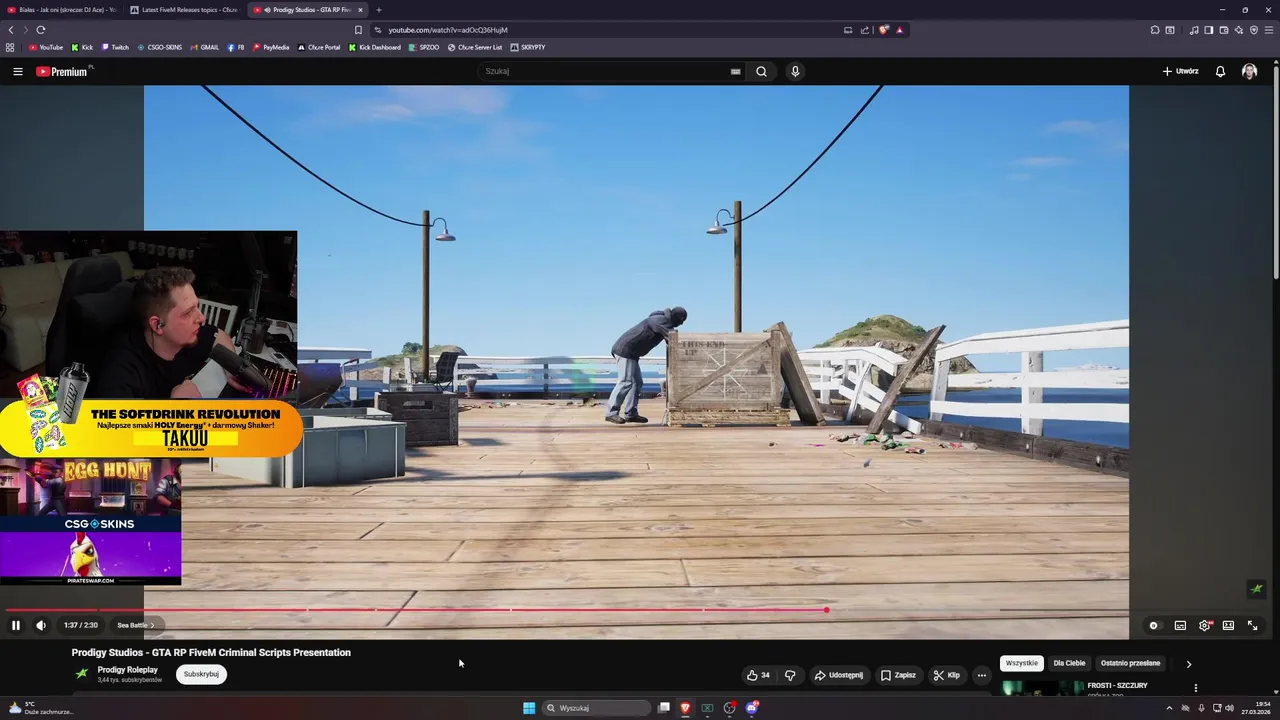Image resolution: width=1280 pixels, height=720 pixels.
Task: Open the Leo AI sparkle icon
Action: 1239,30
